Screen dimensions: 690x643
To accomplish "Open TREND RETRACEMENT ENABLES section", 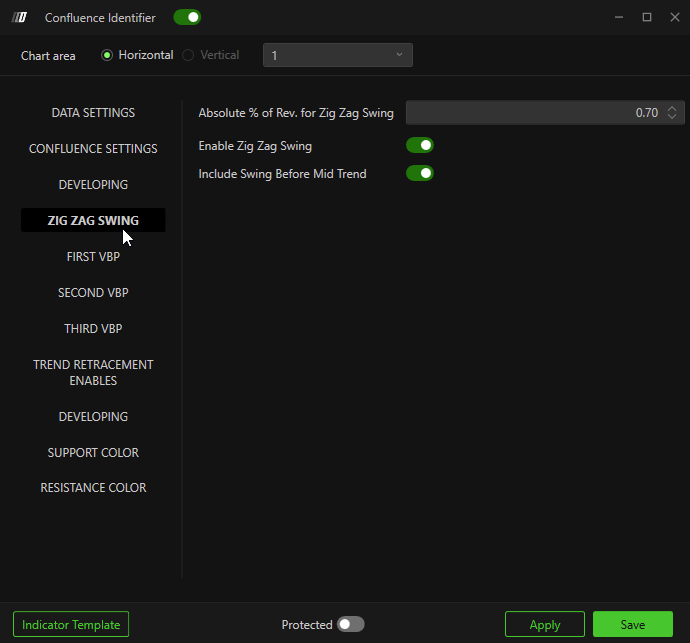I will click(x=93, y=372).
